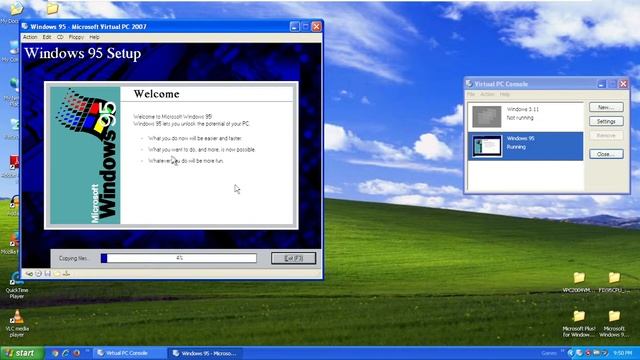Select the Windows 3.11 virtual machine entry
The width and height of the screenshot is (640, 360).
pos(526,117)
